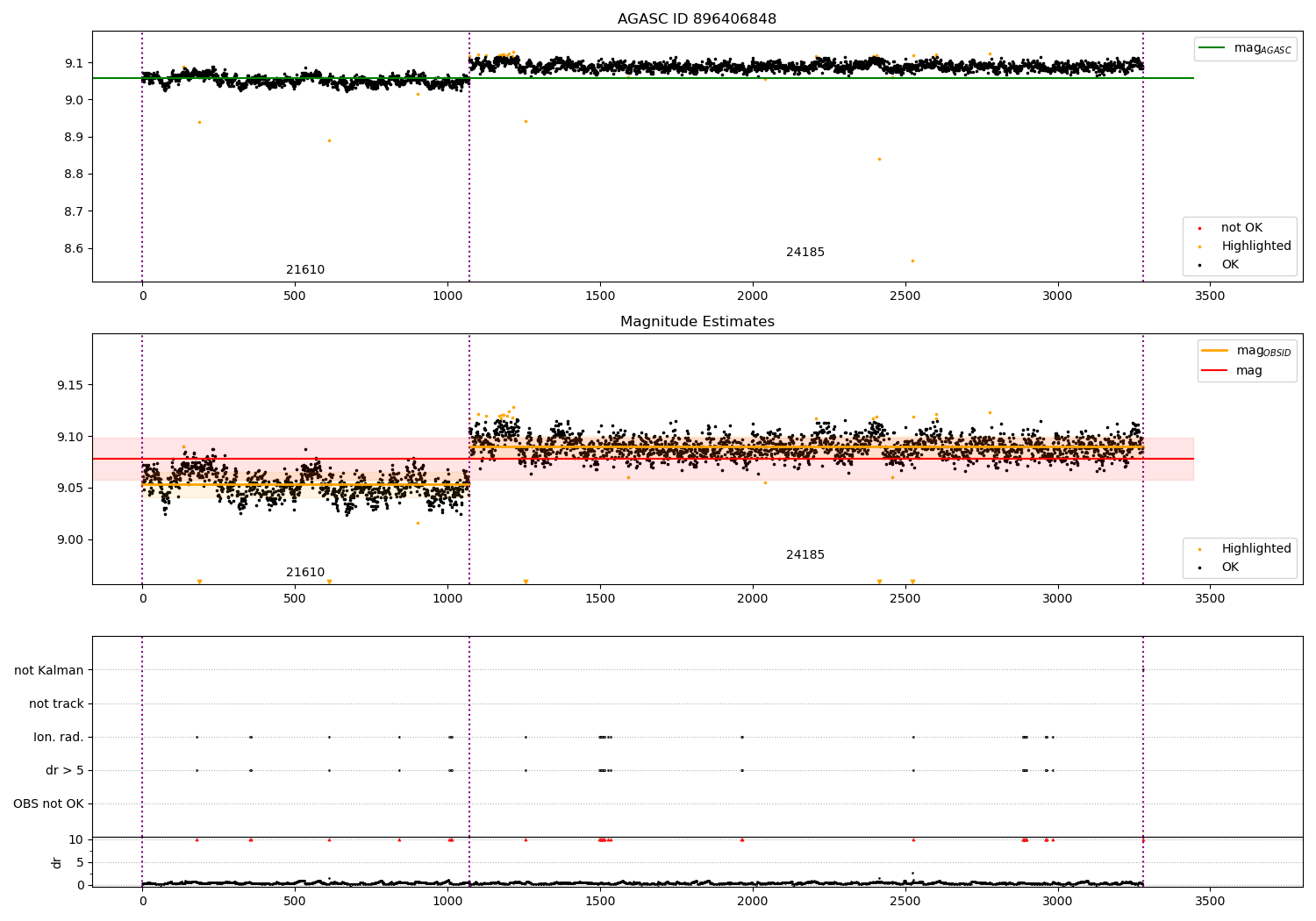Image resolution: width=1316 pixels, height=921 pixels.
Task: Click the 'not track' row label
Action: tap(56, 703)
